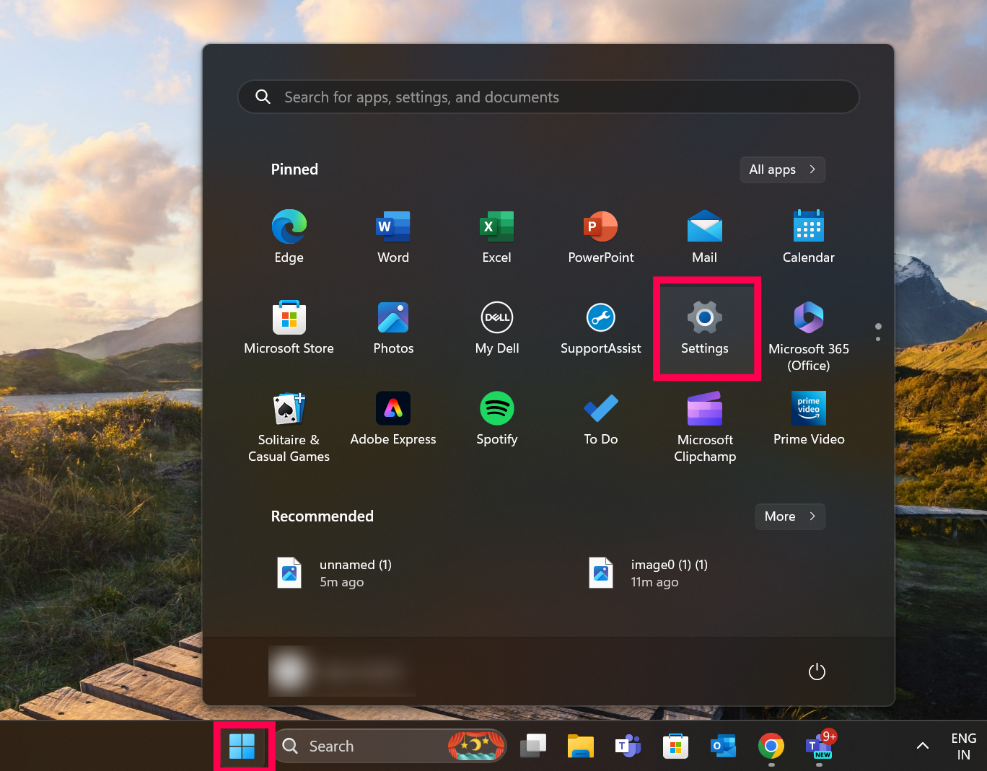Launch Word from pinned apps

point(393,237)
